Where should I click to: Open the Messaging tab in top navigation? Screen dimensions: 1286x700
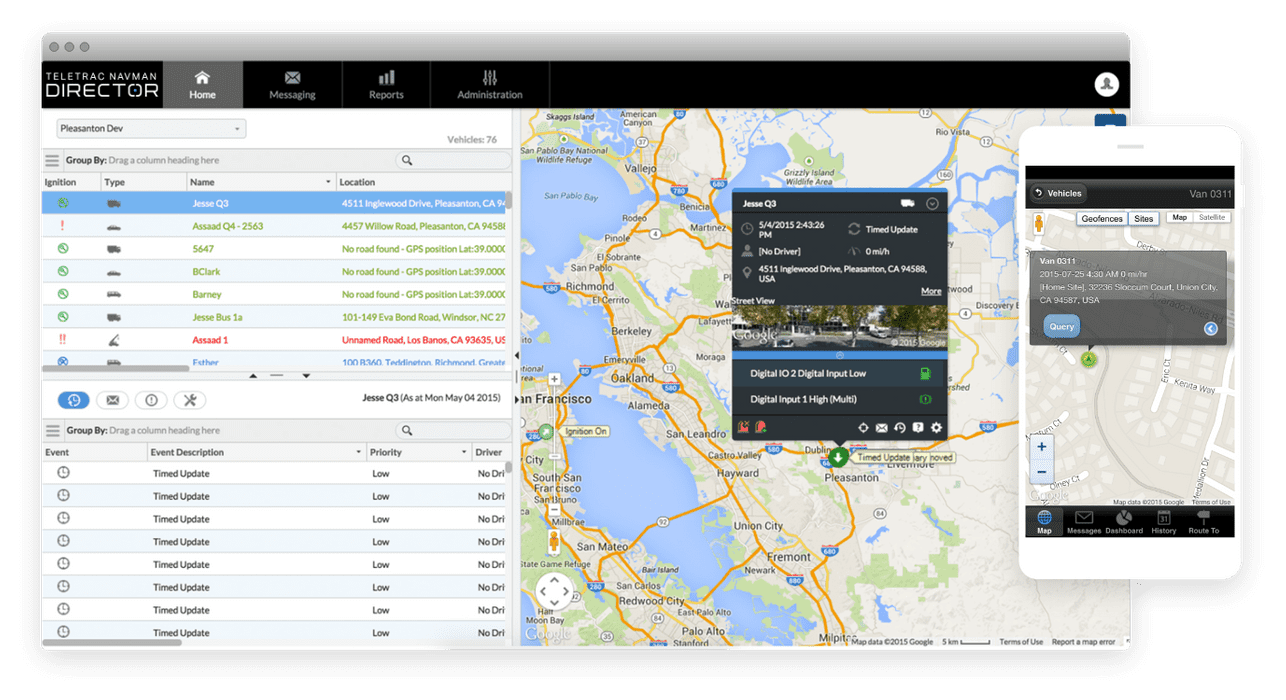[292, 85]
